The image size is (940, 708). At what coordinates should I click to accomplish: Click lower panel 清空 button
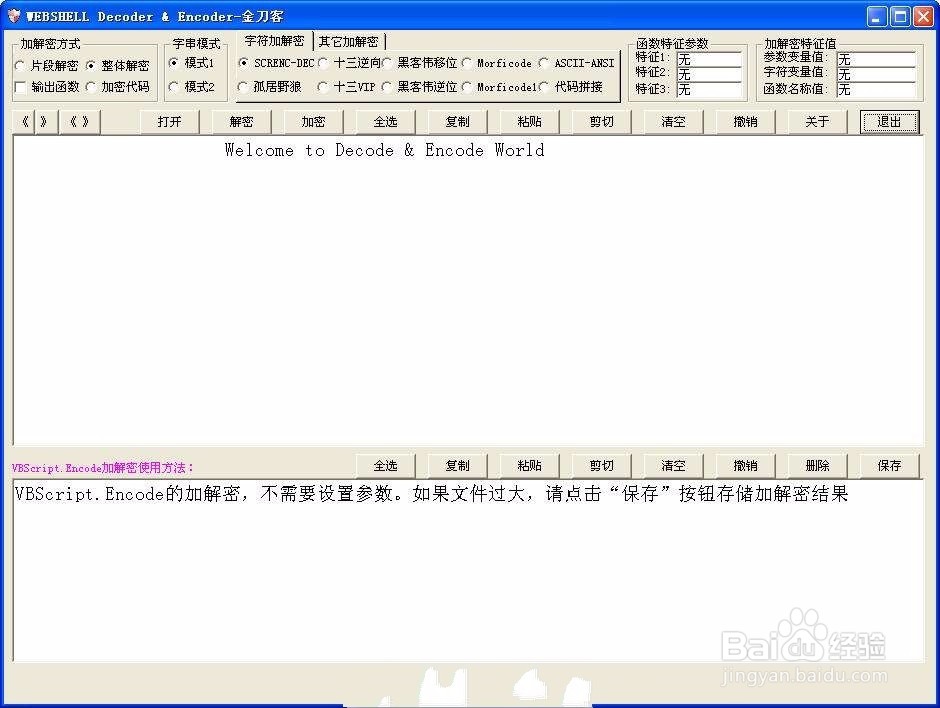click(x=673, y=466)
